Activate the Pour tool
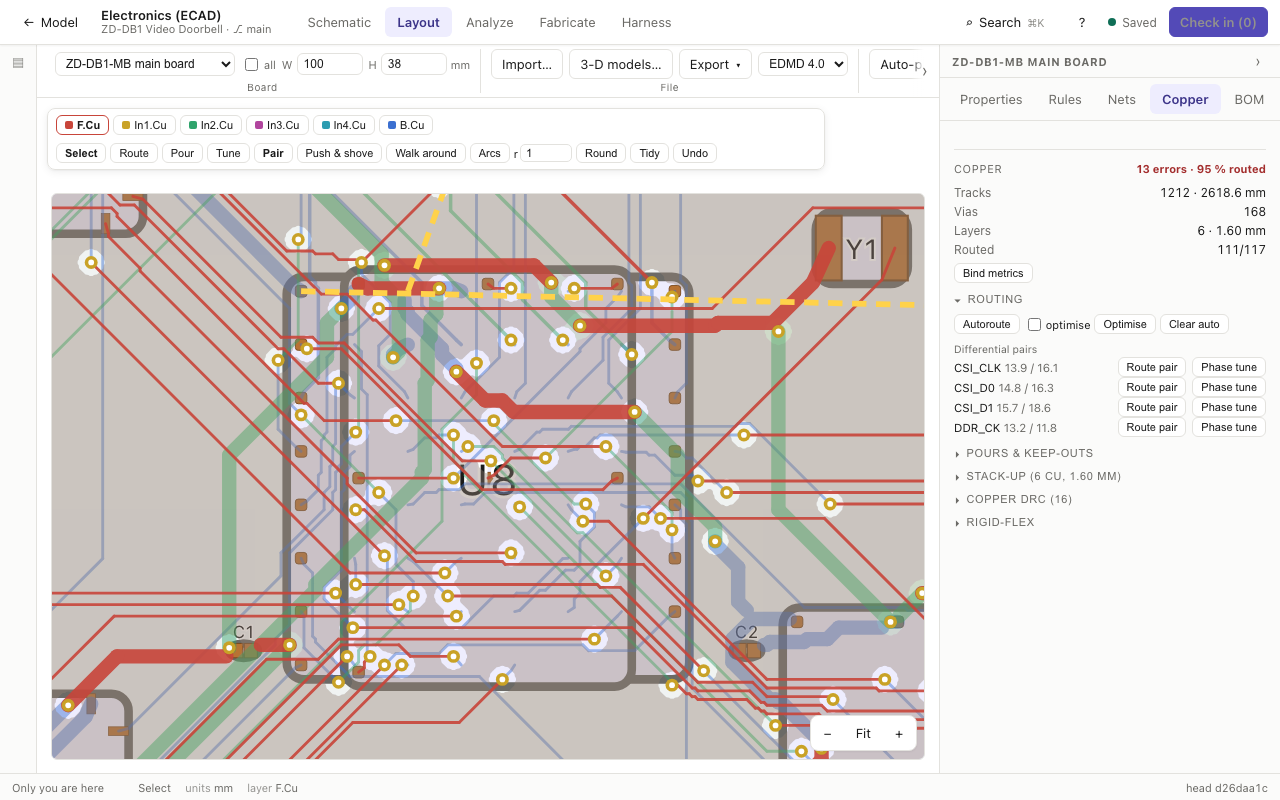1280x800 pixels. coord(182,153)
